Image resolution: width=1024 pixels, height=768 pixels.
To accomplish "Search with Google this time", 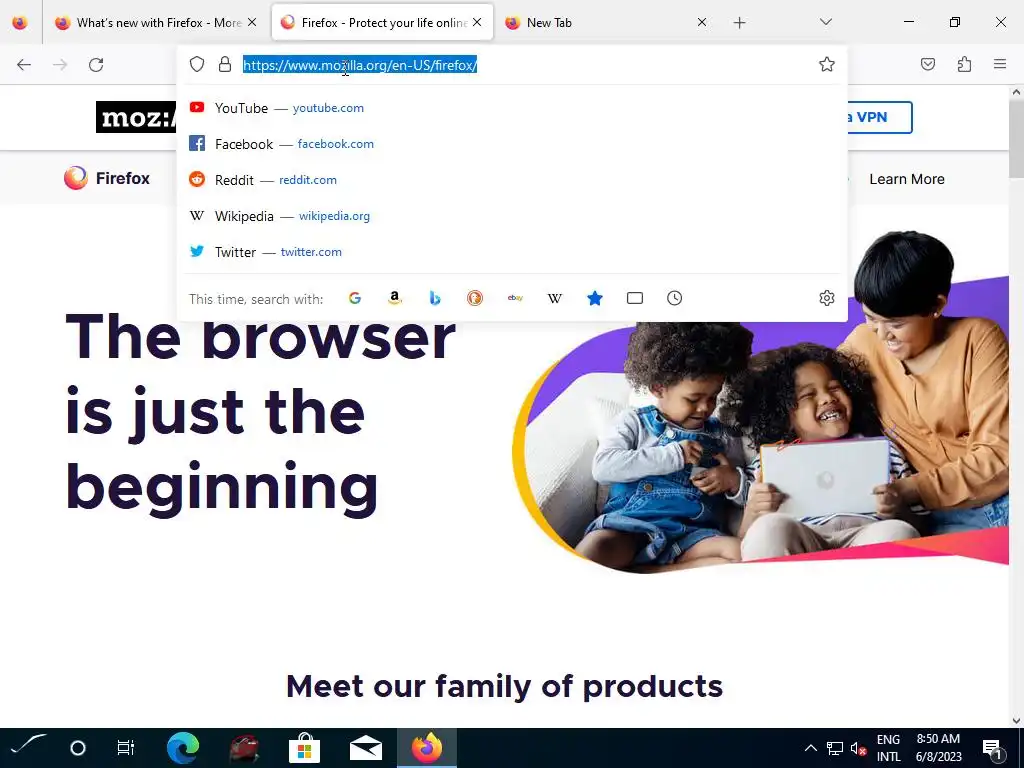I will pos(355,298).
